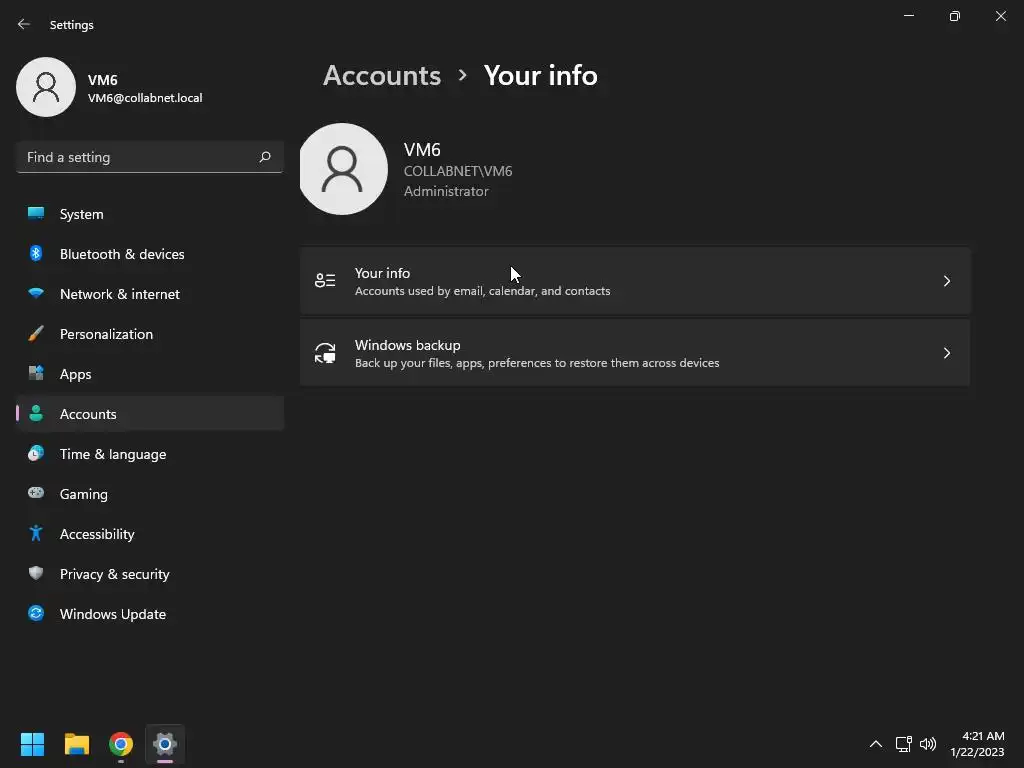
Task: Click the Privacy & security shield icon
Action: [36, 574]
